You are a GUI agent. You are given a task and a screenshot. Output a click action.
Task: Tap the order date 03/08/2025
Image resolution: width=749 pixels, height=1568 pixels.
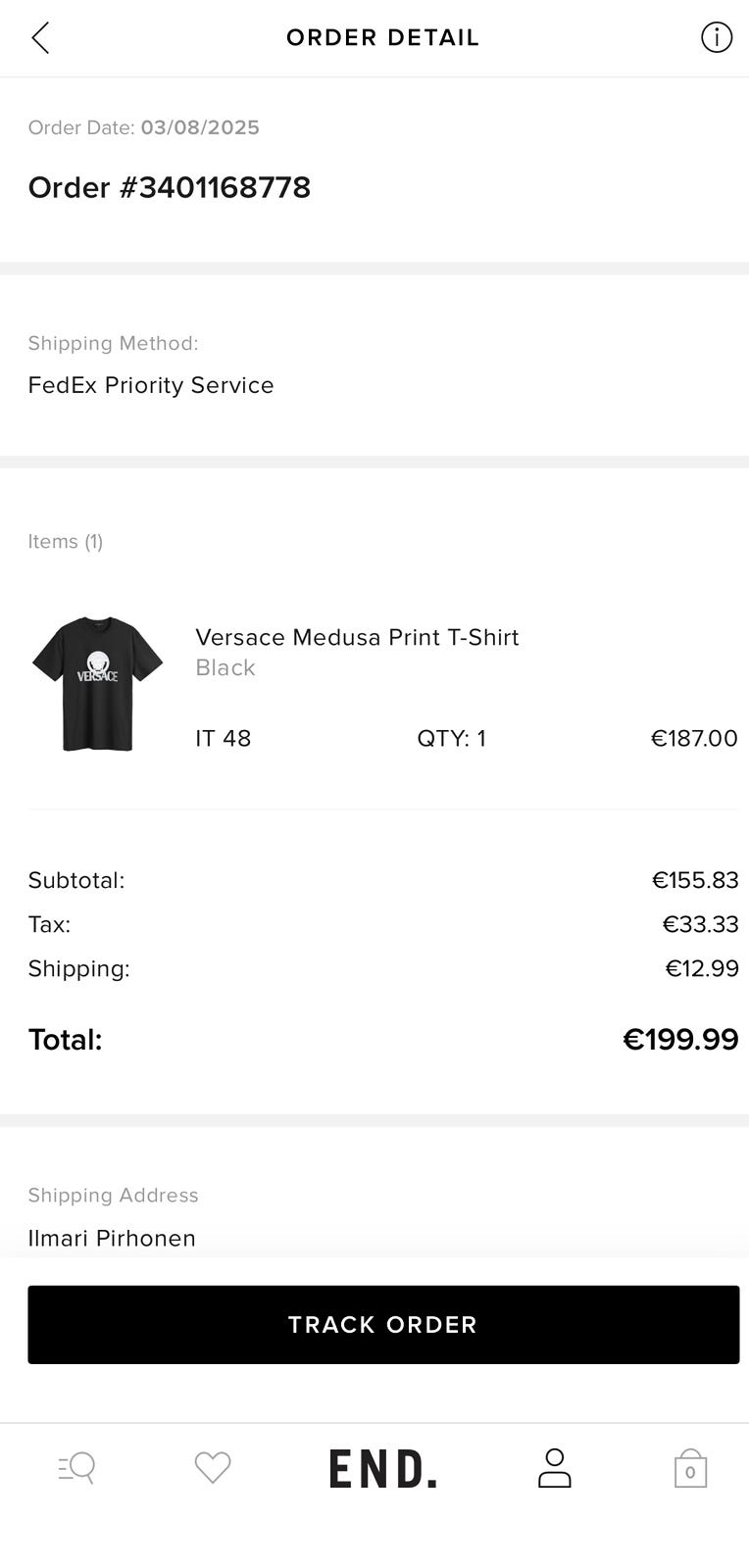200,127
